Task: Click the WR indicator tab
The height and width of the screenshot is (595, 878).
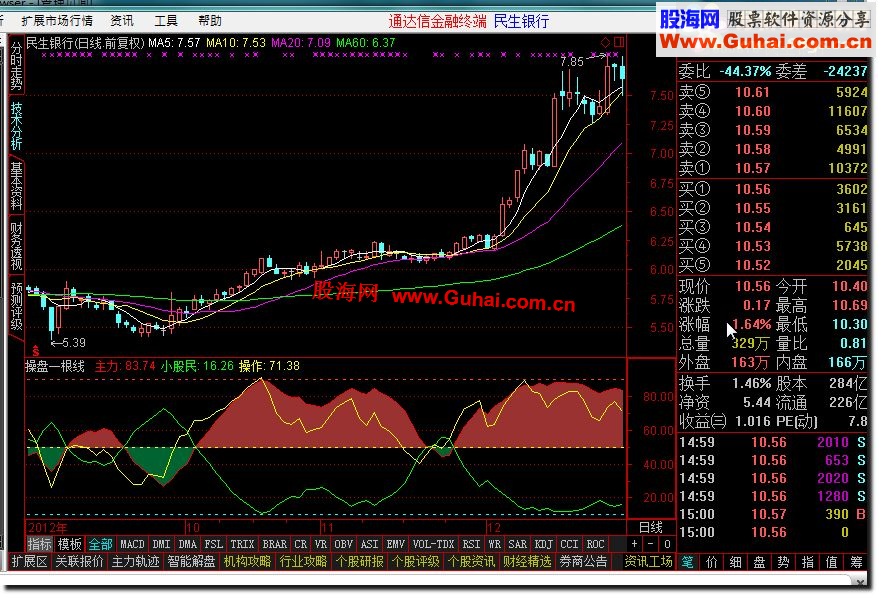Action: tap(494, 544)
